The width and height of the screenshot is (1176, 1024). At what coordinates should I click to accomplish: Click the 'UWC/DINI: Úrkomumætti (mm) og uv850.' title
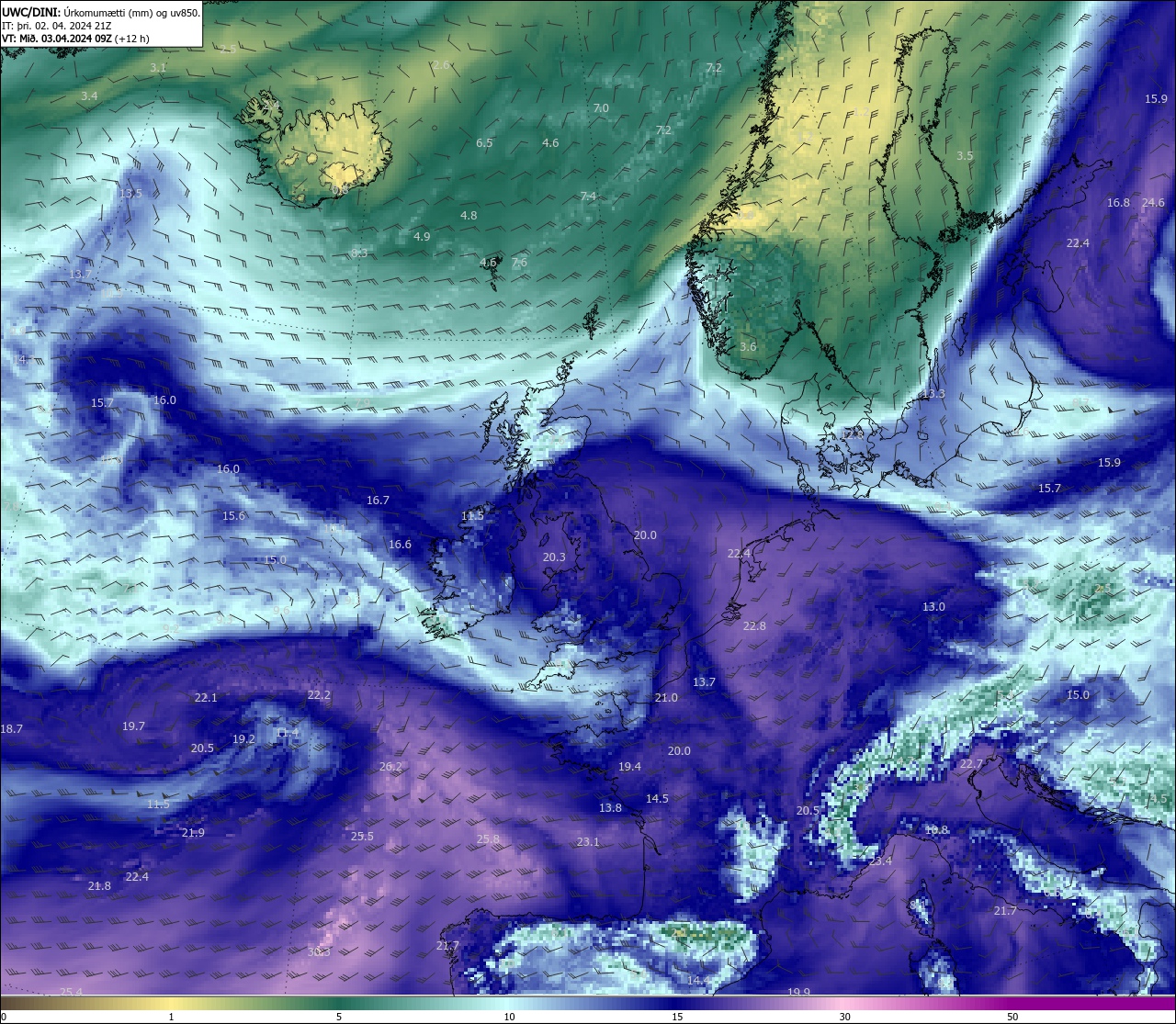pos(101,13)
